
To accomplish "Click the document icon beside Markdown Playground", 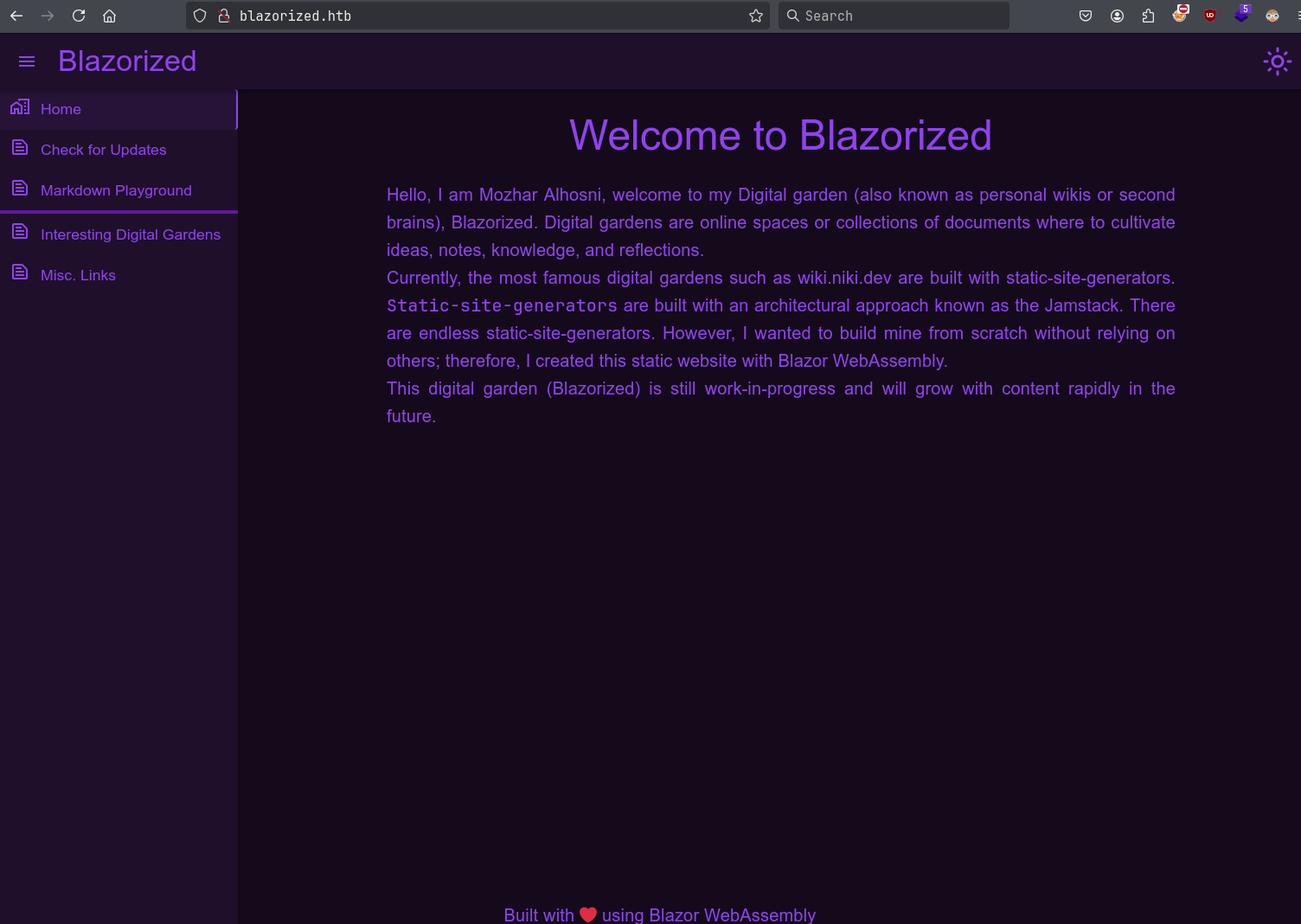I will pyautogui.click(x=20, y=189).
